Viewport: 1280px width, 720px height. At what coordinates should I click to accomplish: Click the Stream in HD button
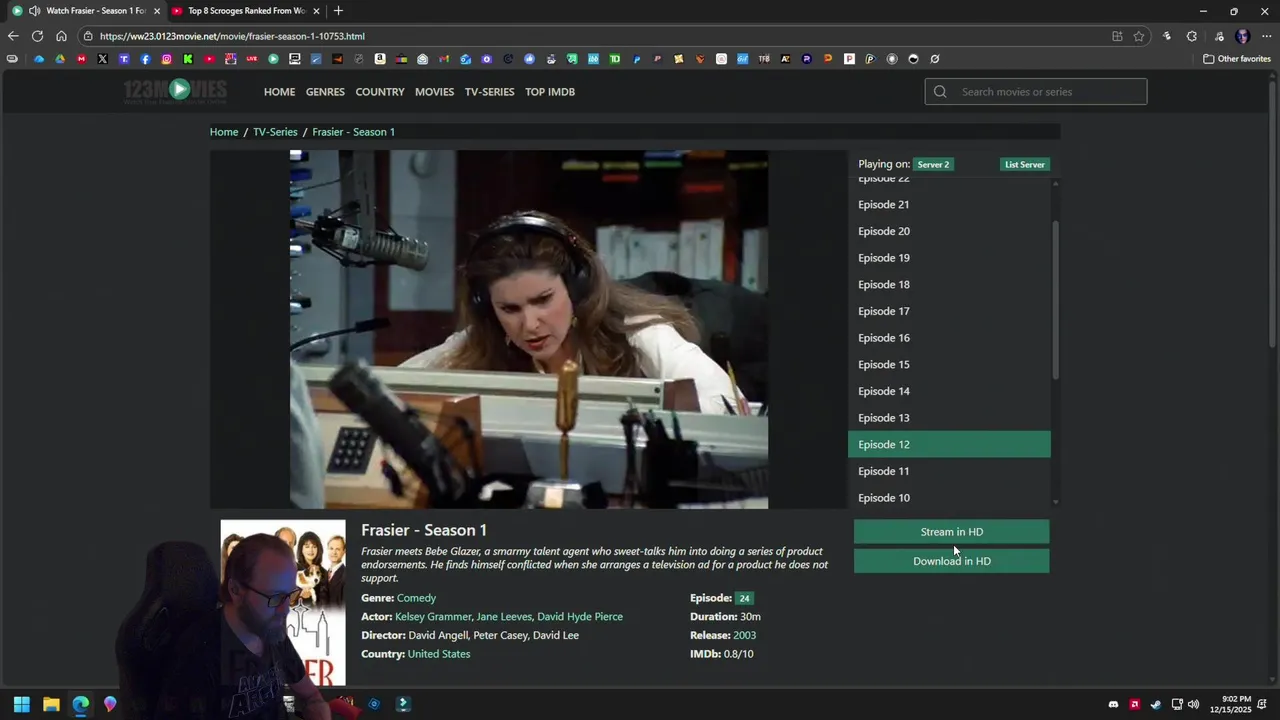click(x=952, y=532)
